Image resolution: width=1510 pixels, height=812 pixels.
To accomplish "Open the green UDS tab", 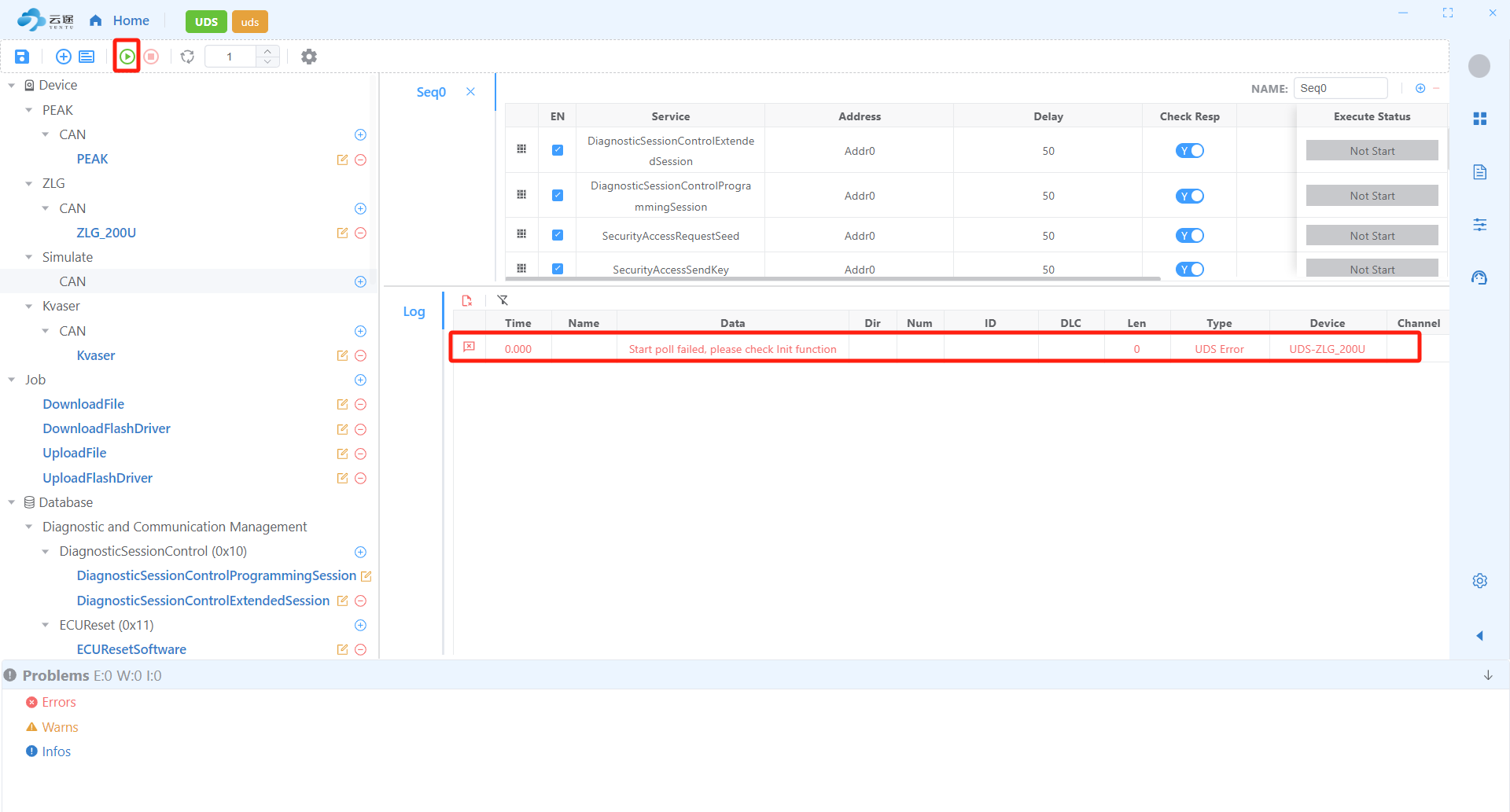I will click(x=206, y=22).
